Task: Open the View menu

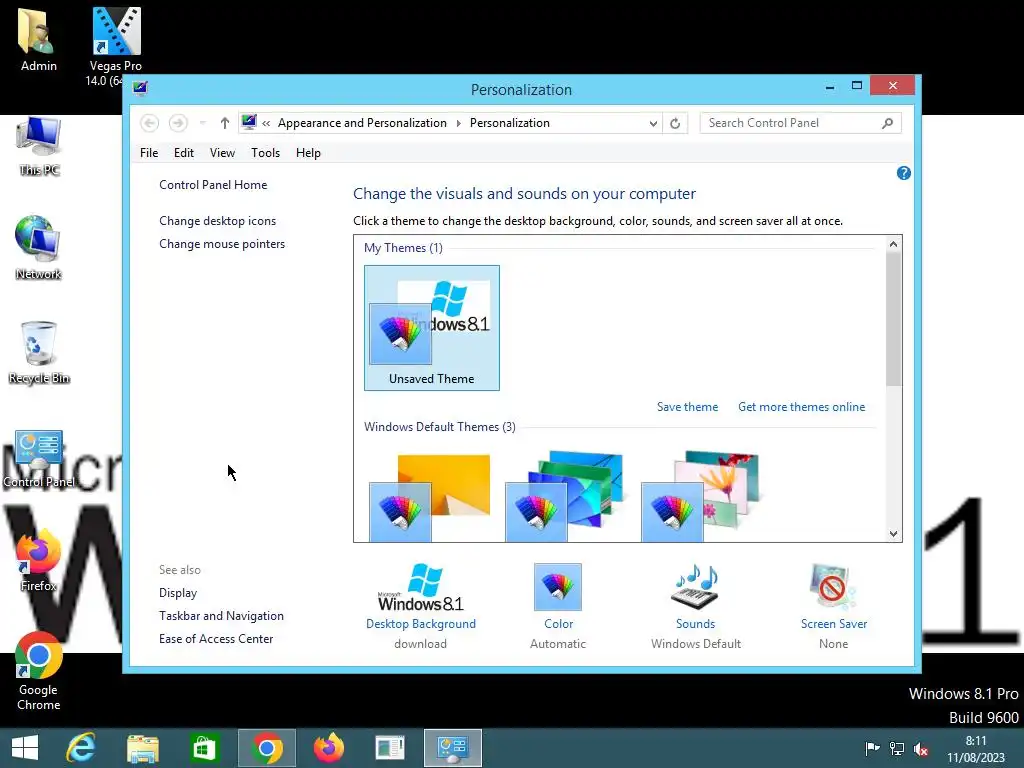Action: tap(222, 153)
